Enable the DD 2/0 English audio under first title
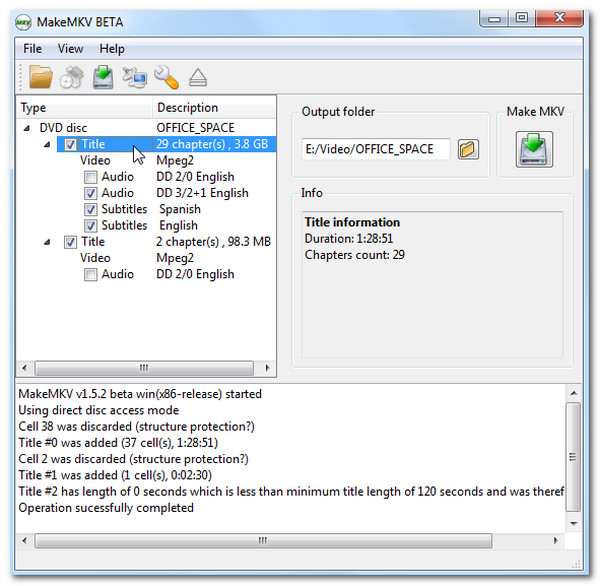The height and width of the screenshot is (586, 600). coord(90,177)
